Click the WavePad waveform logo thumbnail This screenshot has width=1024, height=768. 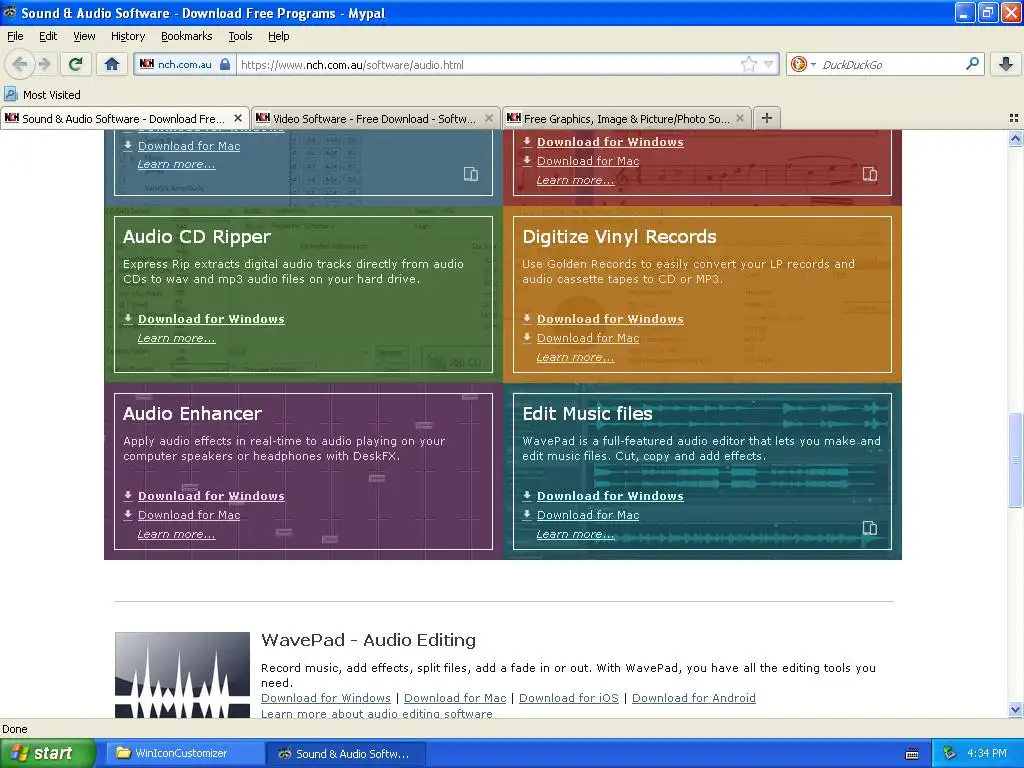(x=182, y=675)
